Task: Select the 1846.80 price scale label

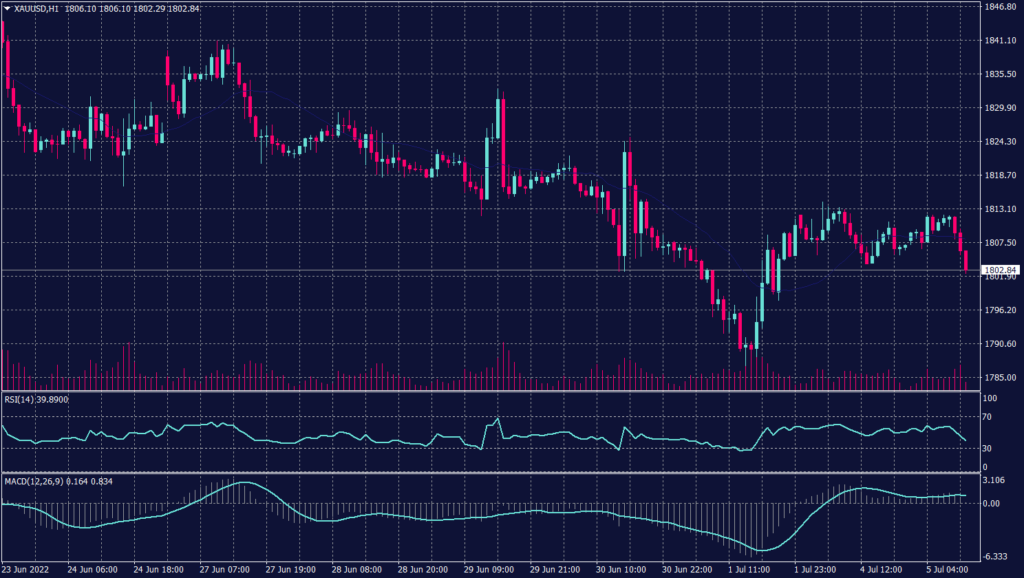Action: pyautogui.click(x=1002, y=8)
